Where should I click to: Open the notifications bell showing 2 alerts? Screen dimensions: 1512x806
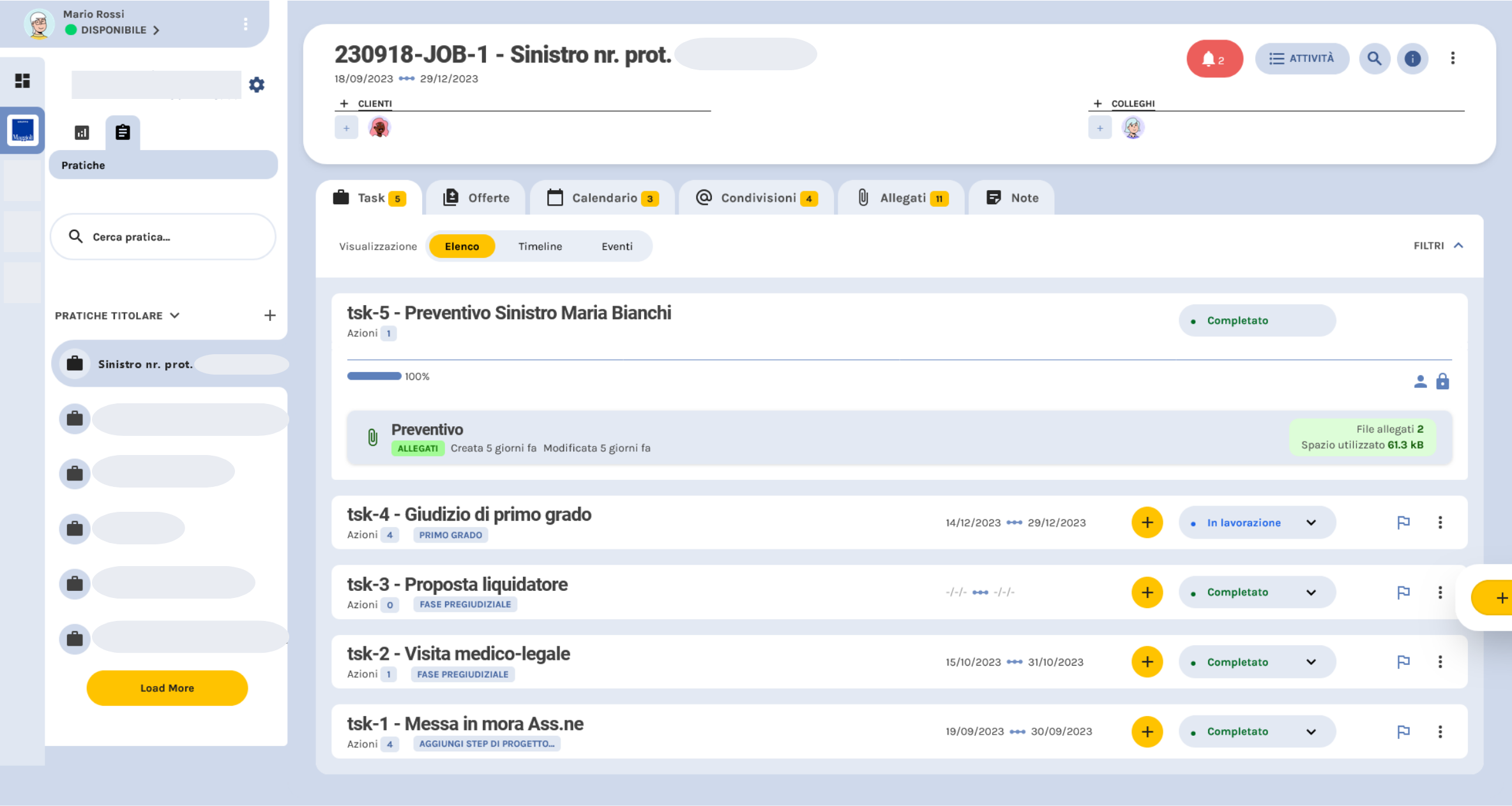pos(1213,58)
